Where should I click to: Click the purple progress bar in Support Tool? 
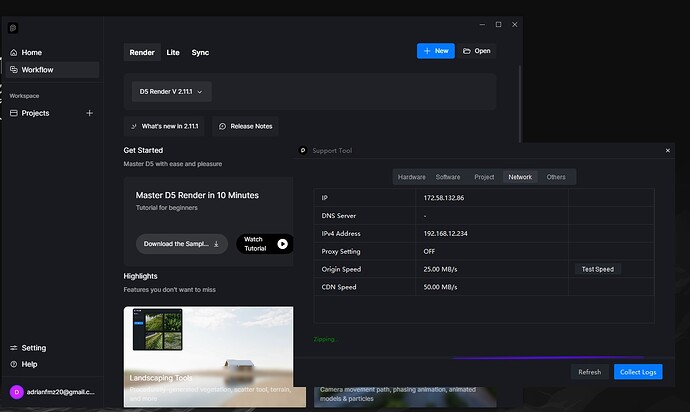coord(548,358)
